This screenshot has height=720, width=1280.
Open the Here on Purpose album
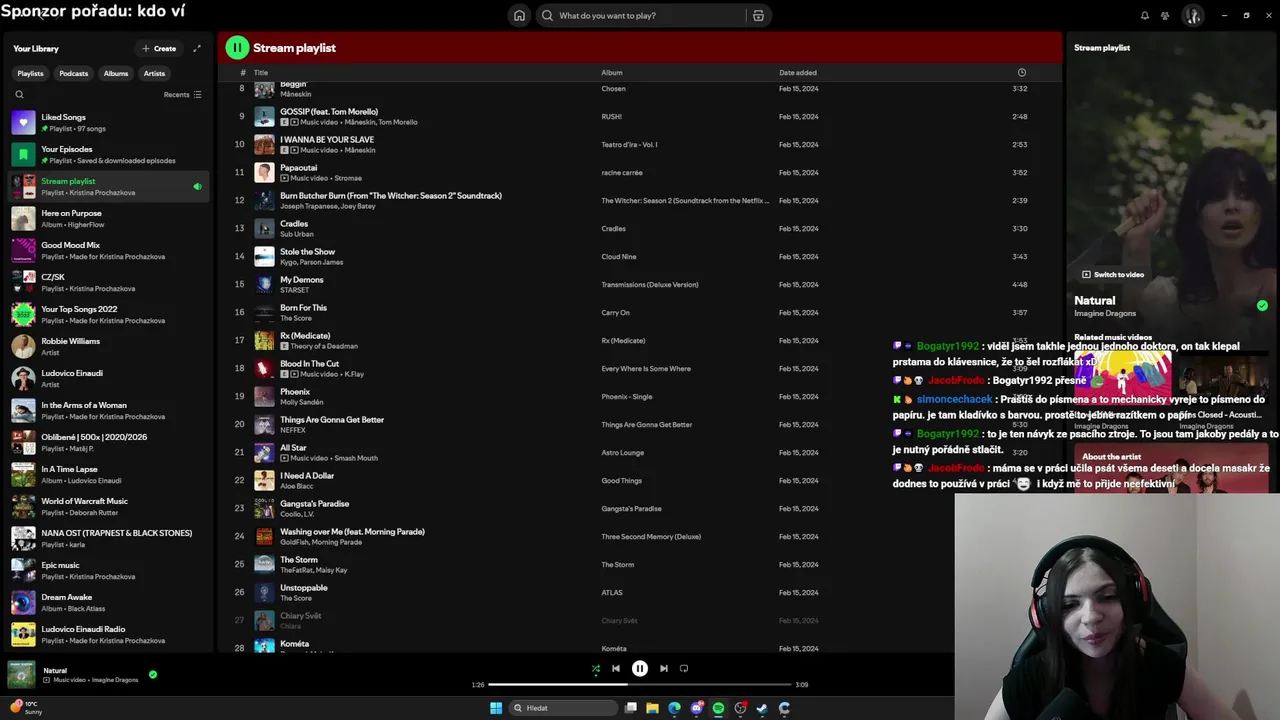[108, 218]
